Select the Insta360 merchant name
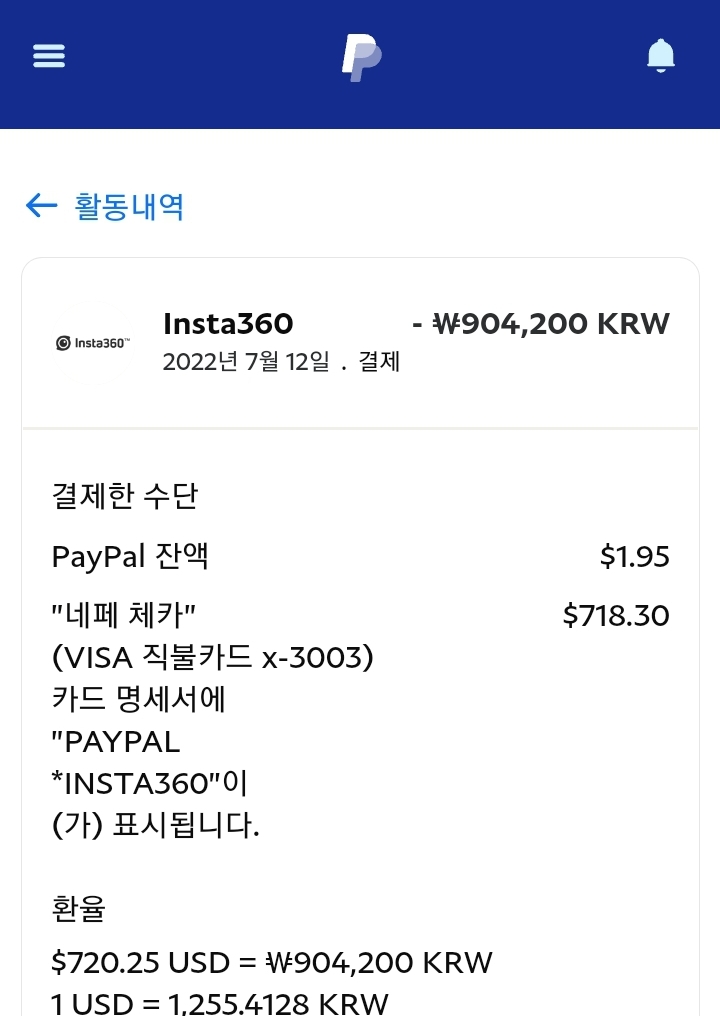Viewport: 720px width, 1016px height. pos(228,324)
